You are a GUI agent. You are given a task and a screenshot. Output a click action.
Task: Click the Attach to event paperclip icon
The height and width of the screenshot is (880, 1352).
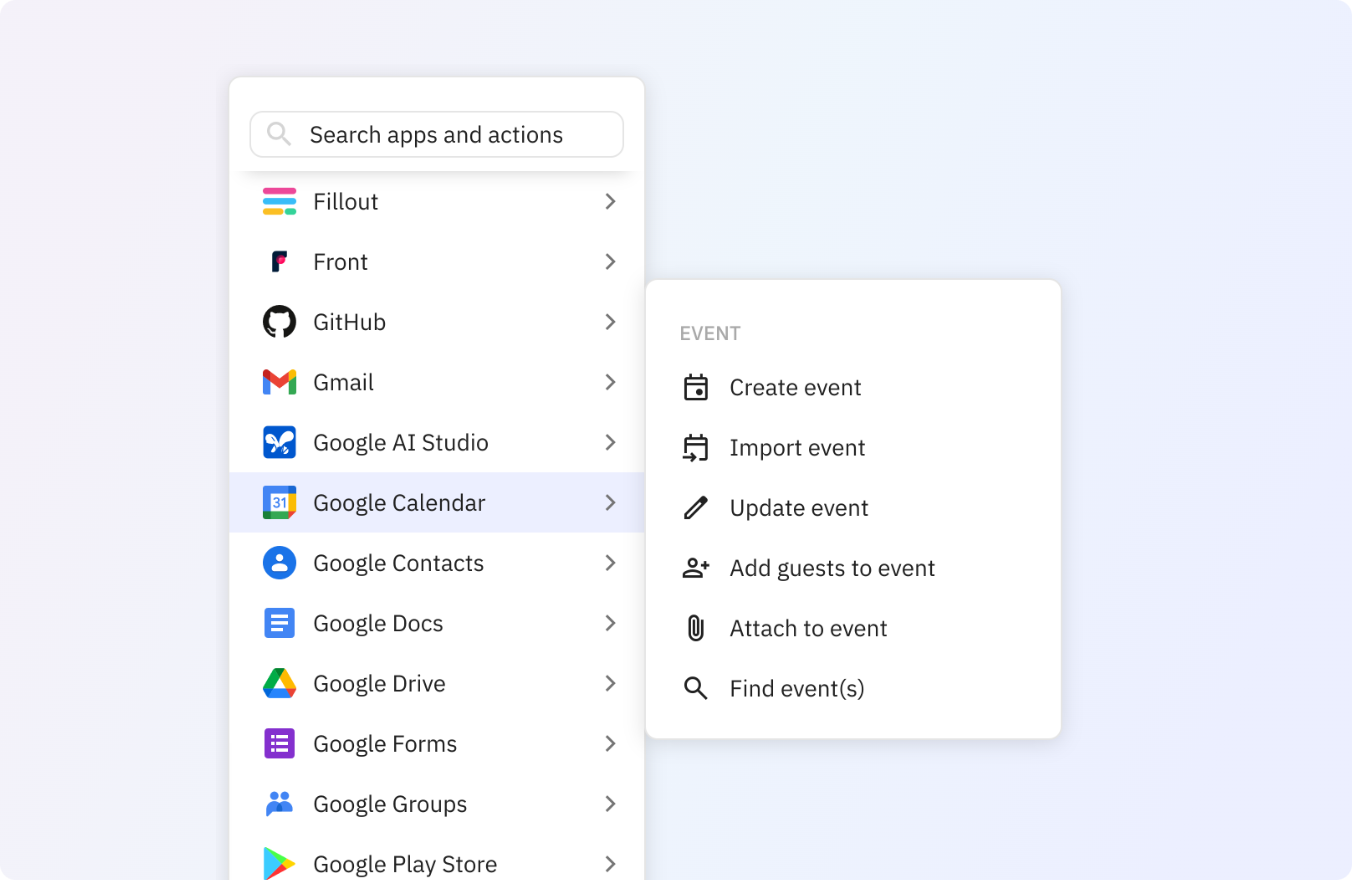point(695,628)
